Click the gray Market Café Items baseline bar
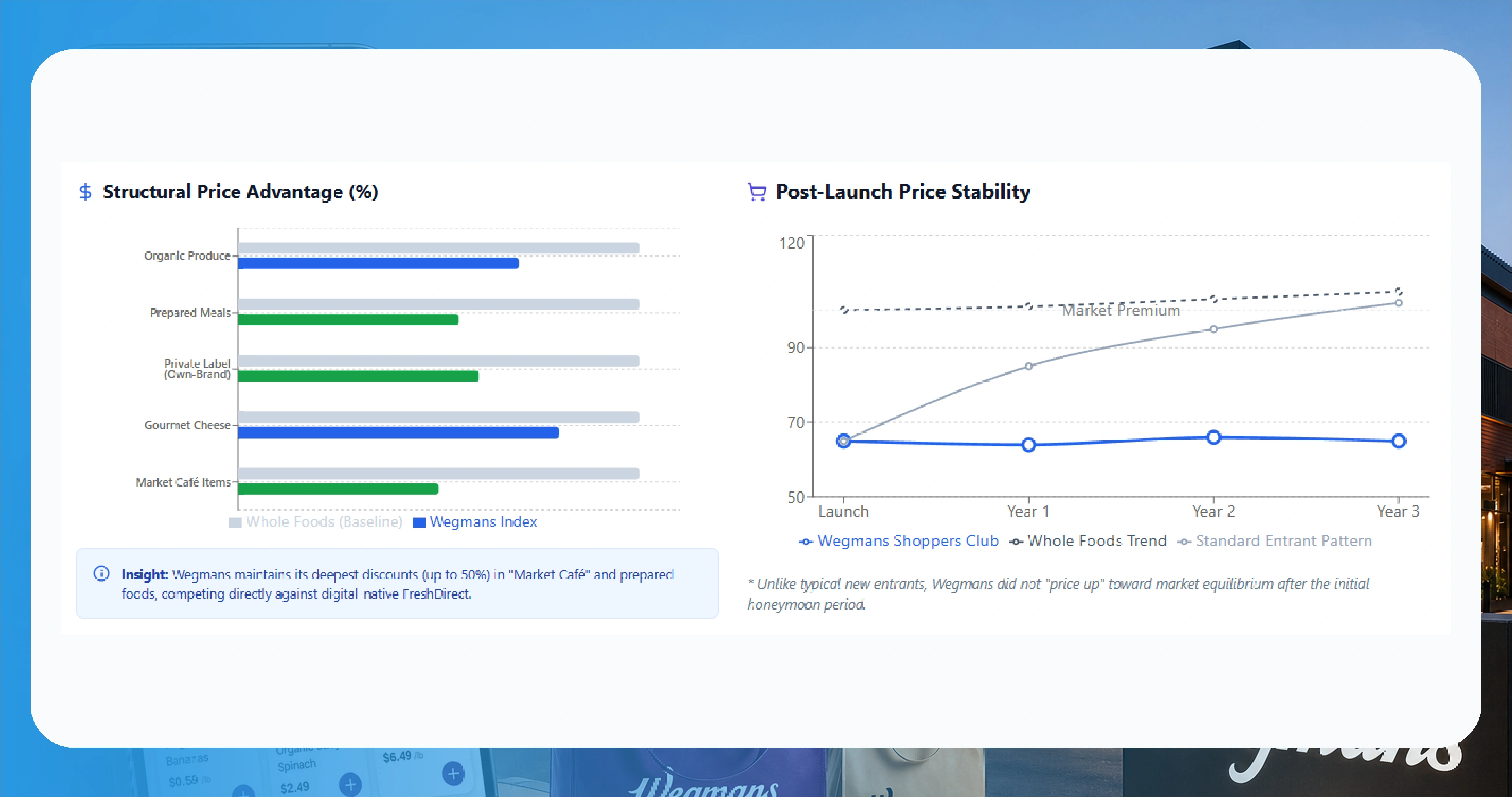Viewport: 1512px width, 797px height. pos(439,473)
